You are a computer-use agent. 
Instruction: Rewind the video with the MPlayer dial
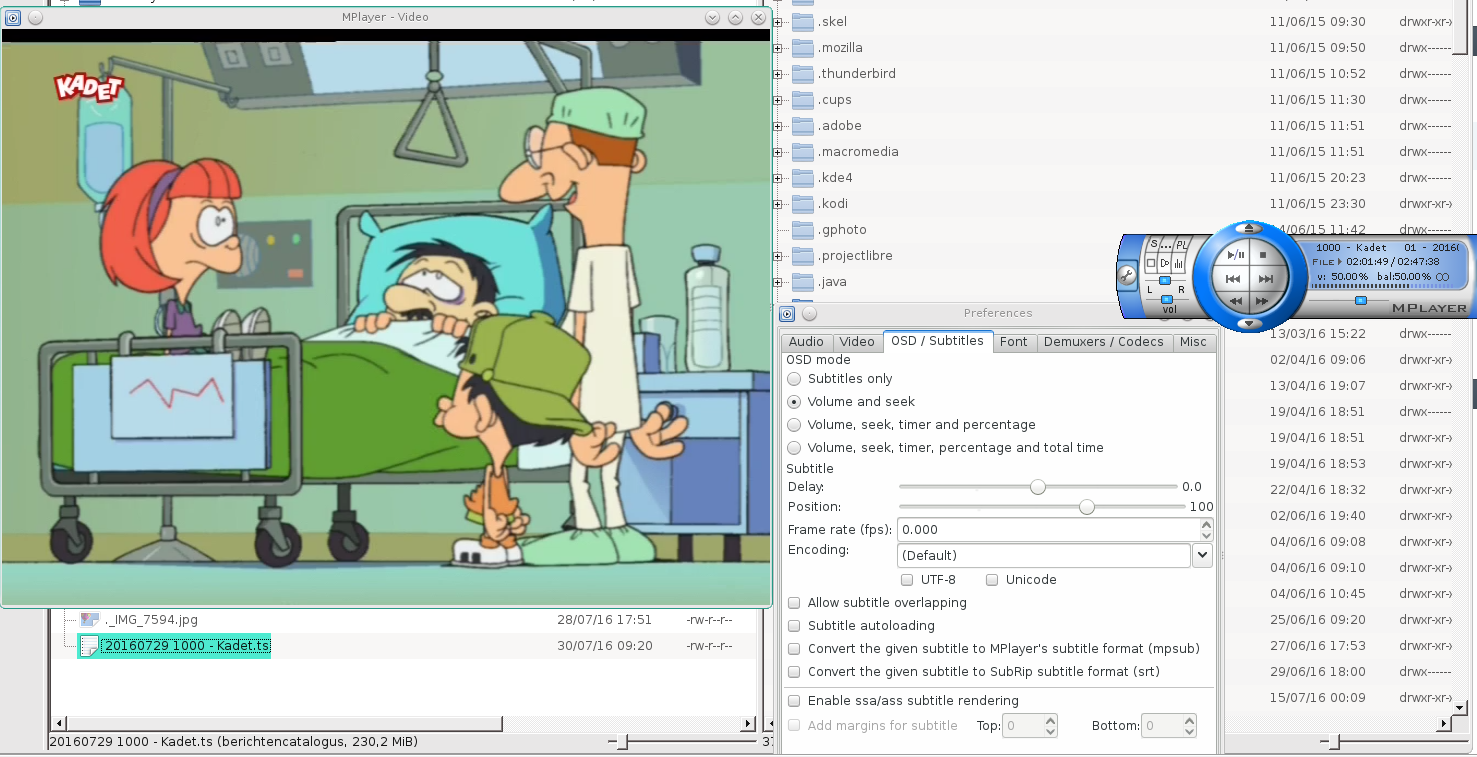(1236, 301)
